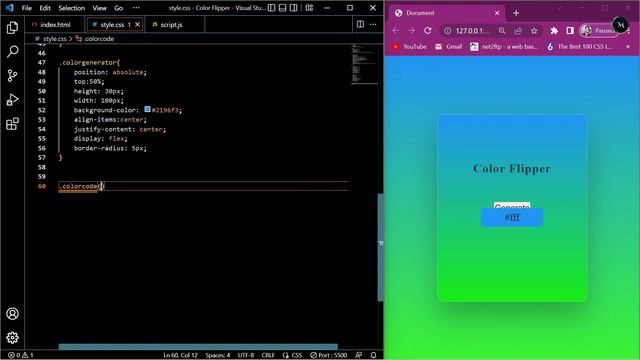The width and height of the screenshot is (640, 360).
Task: Open the Accounts menu in VS Code
Action: click(12, 313)
